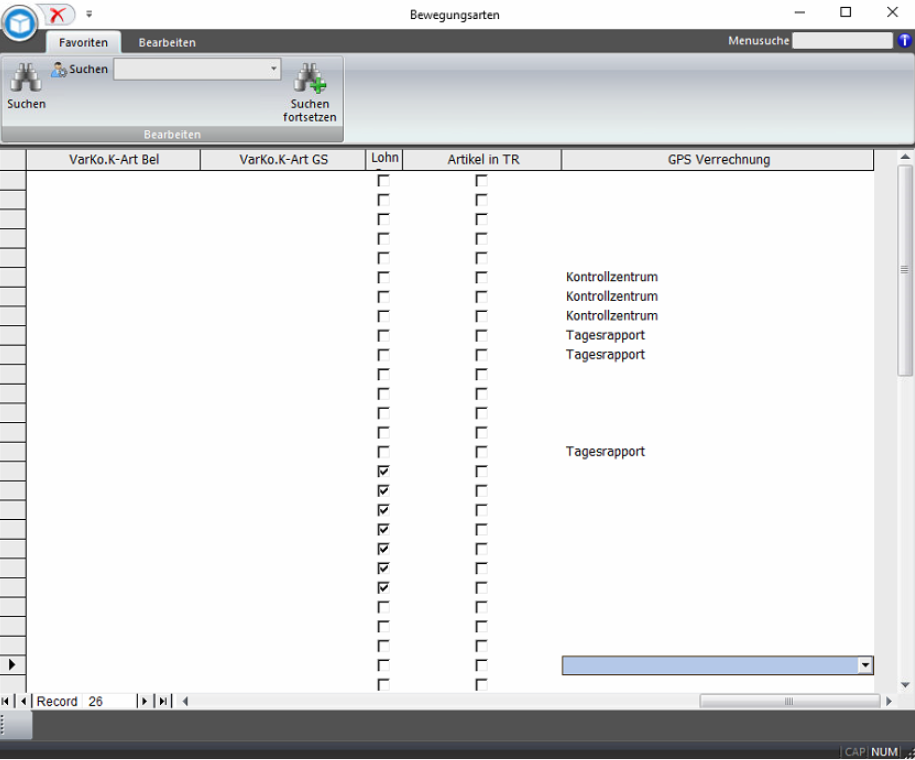Screen dimensions: 915x760
Task: Go to previous record in navigator
Action: 24,701
